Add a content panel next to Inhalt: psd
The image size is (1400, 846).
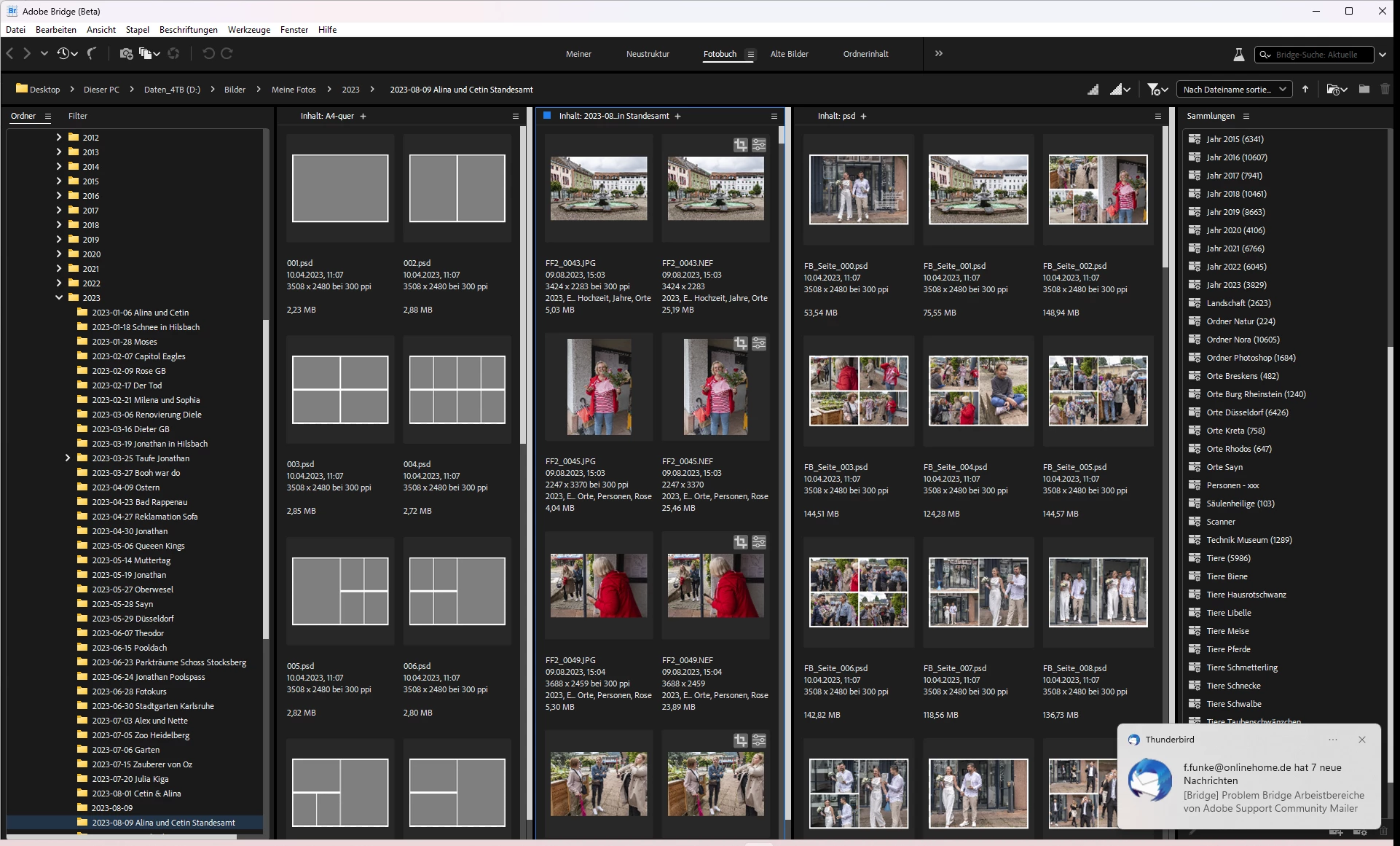coord(864,117)
